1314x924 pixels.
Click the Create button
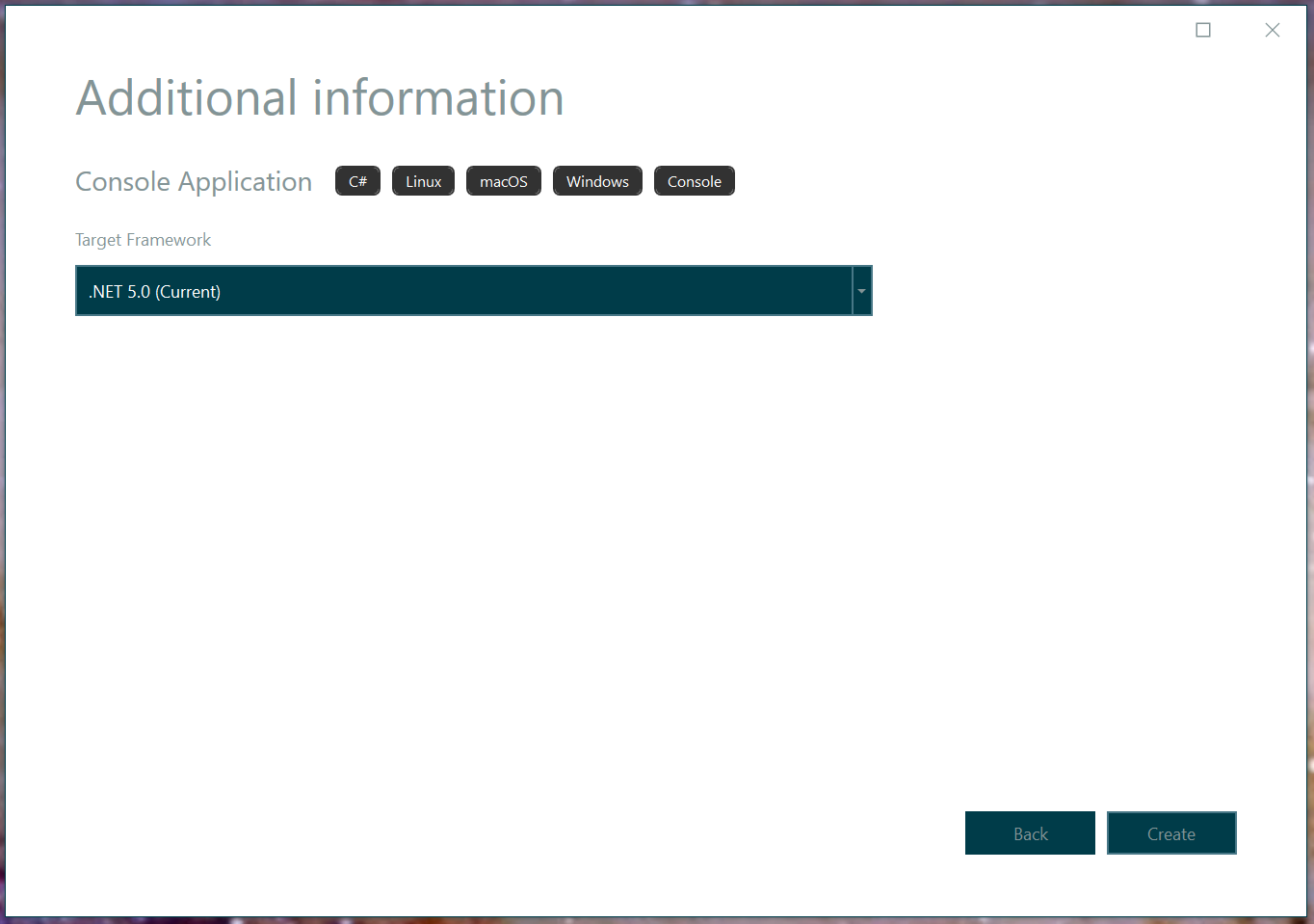[1171, 833]
